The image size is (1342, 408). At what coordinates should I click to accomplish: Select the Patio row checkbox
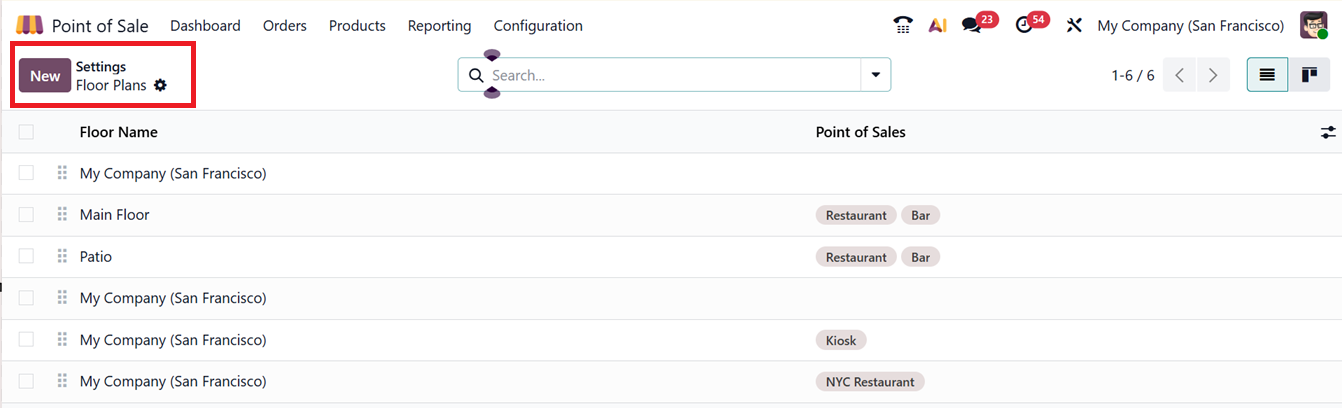(x=26, y=257)
